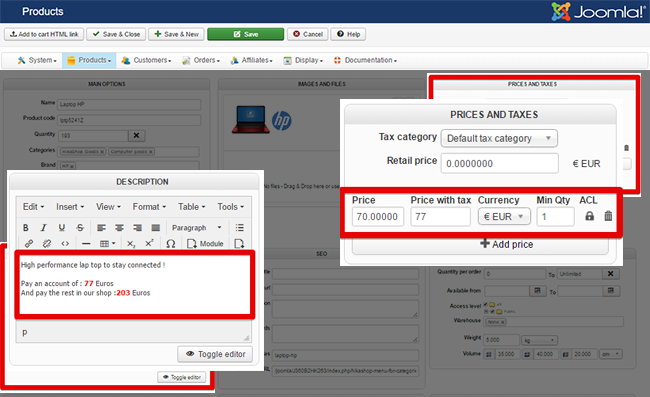
Task: Toggle strikethrough formatting in description editor
Action: (80, 228)
